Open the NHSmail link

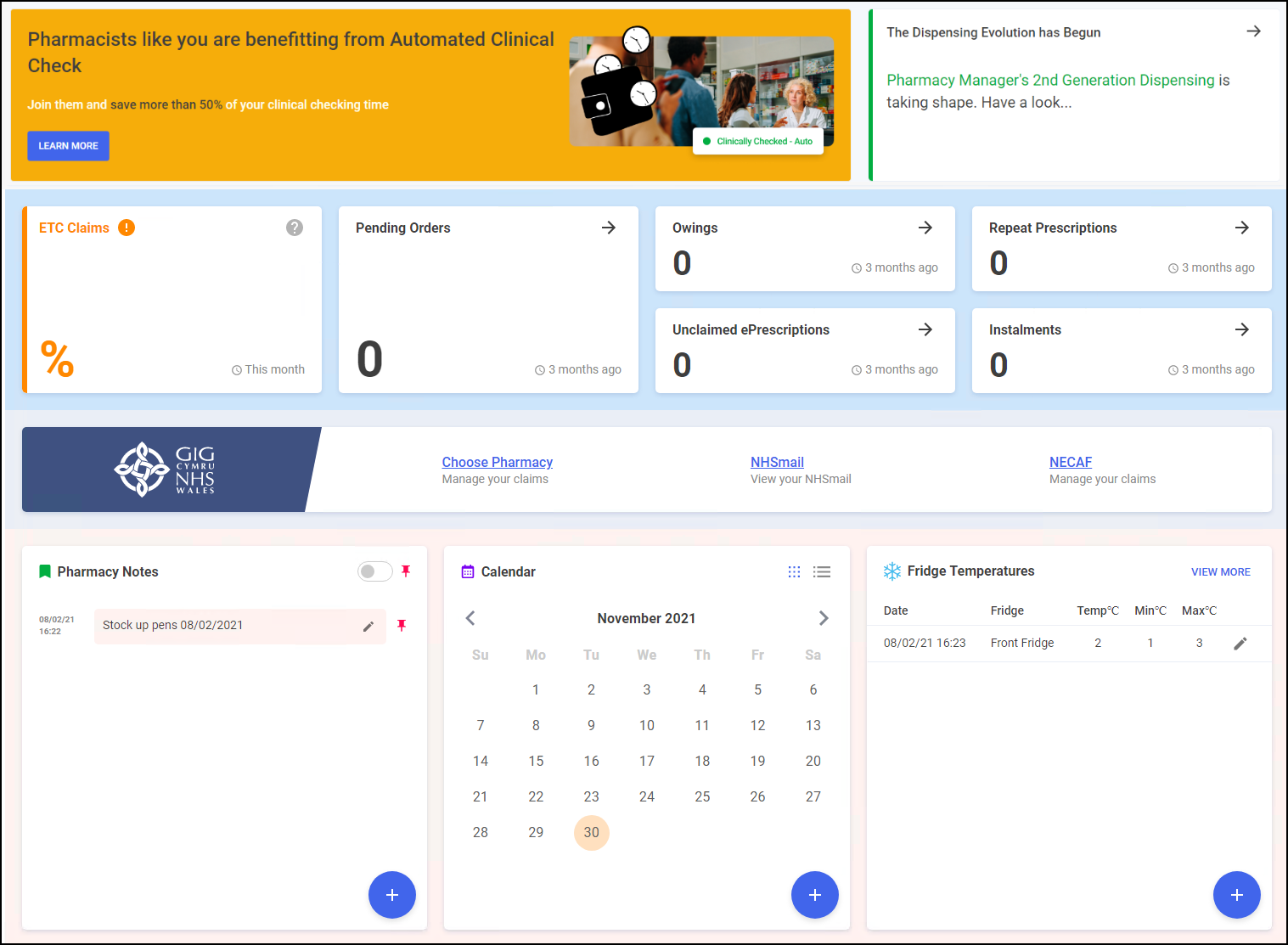click(x=777, y=462)
